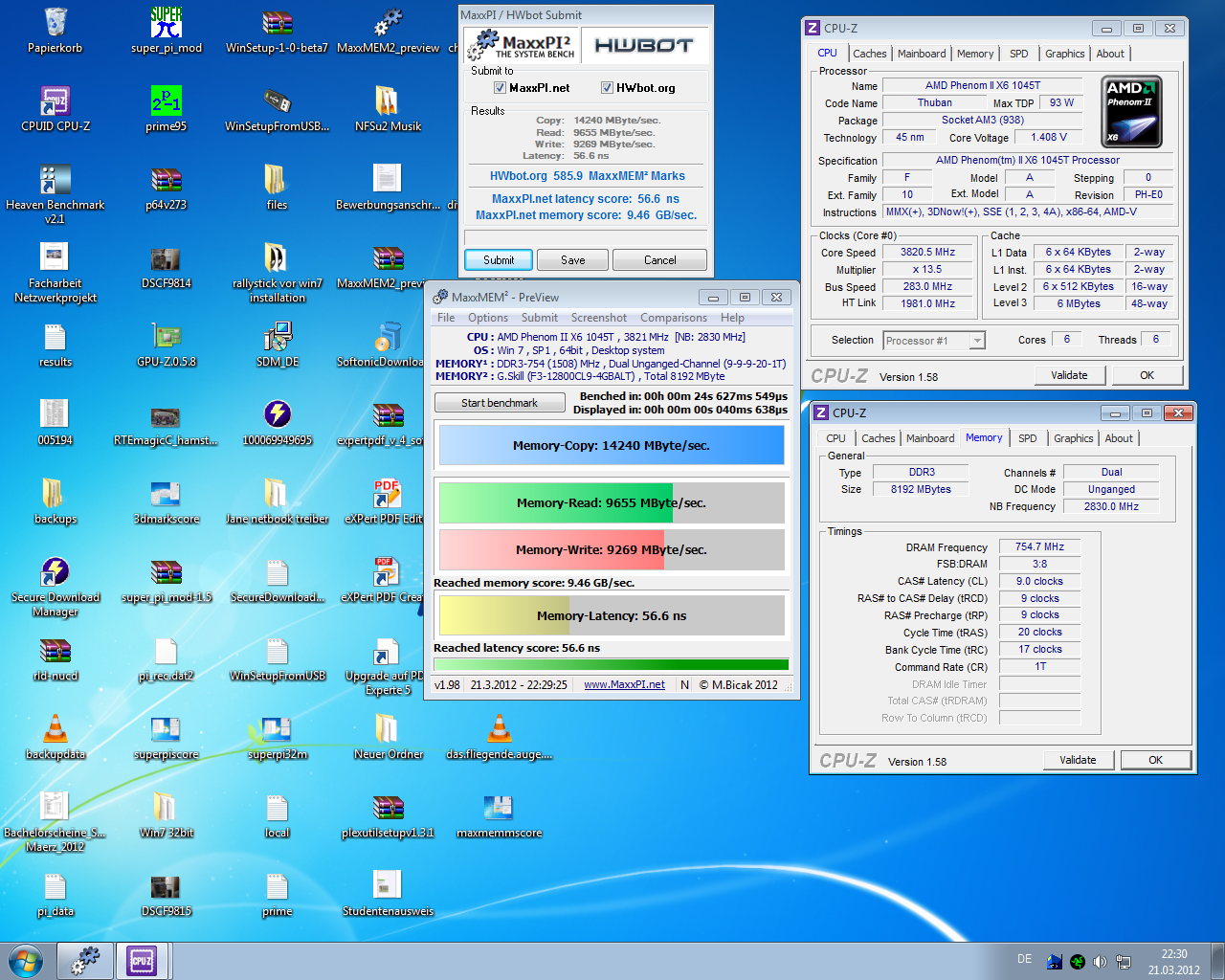Open MaxxMEM Help menu
The image size is (1225, 980).
[x=732, y=318]
